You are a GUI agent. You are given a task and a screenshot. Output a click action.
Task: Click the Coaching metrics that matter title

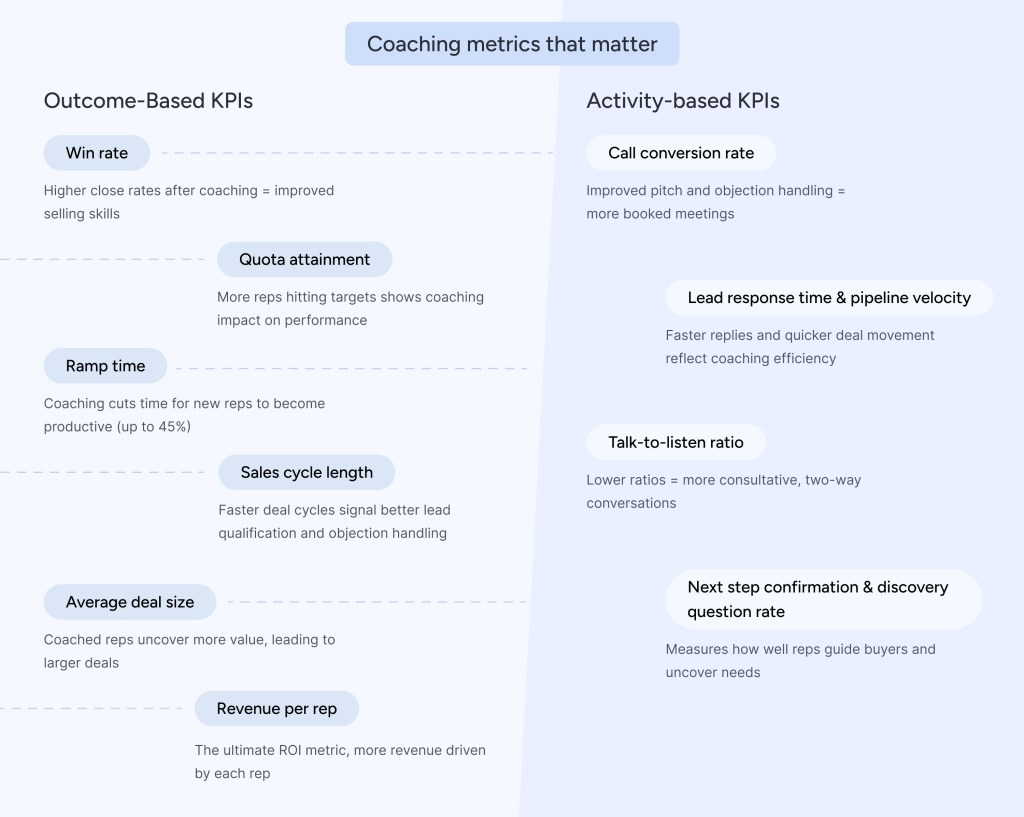(x=512, y=44)
